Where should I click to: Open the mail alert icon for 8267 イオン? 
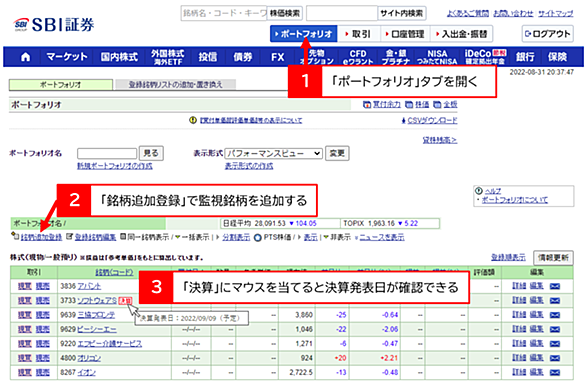tap(555, 373)
